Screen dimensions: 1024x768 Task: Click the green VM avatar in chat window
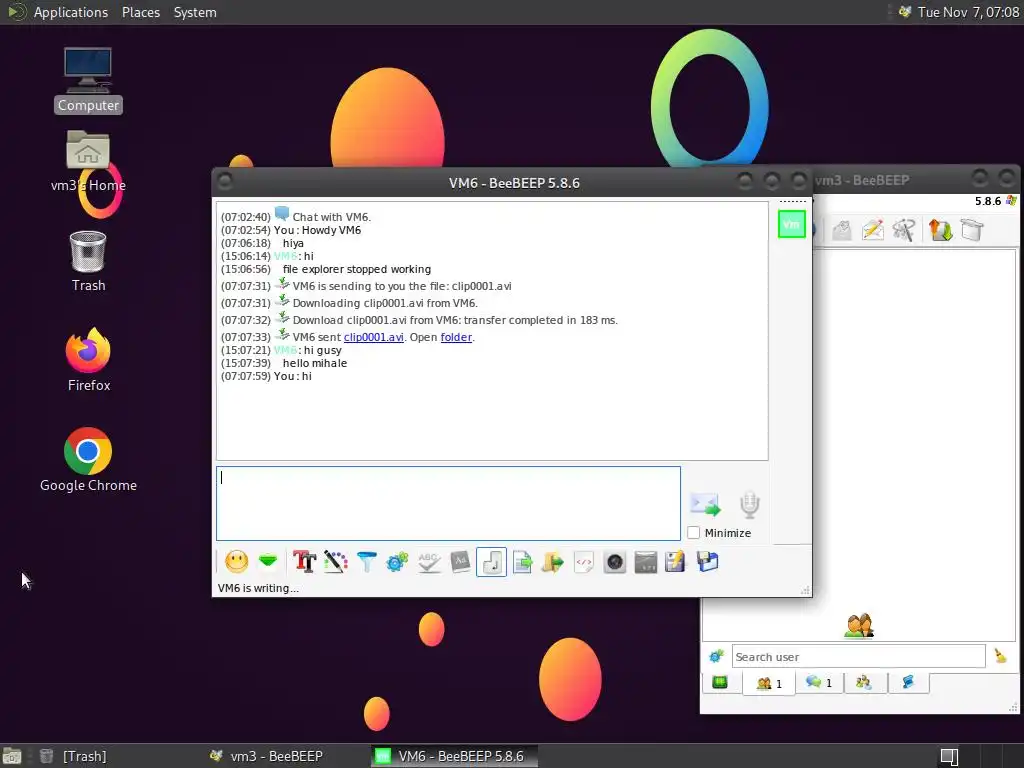(x=792, y=225)
